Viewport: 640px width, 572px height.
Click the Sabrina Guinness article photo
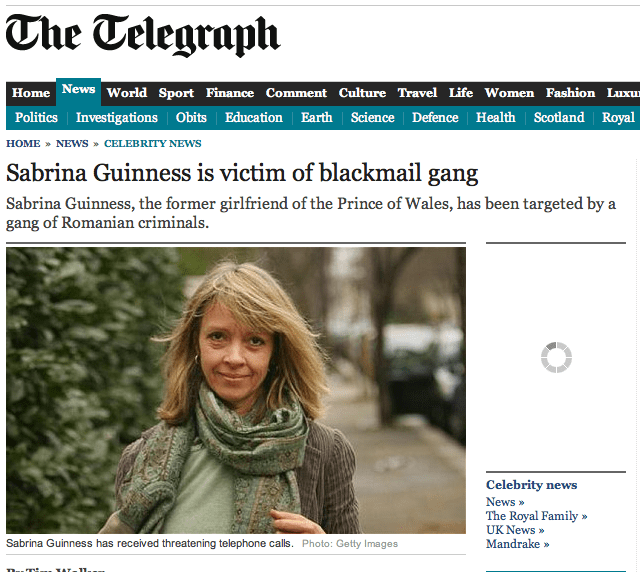pos(236,390)
